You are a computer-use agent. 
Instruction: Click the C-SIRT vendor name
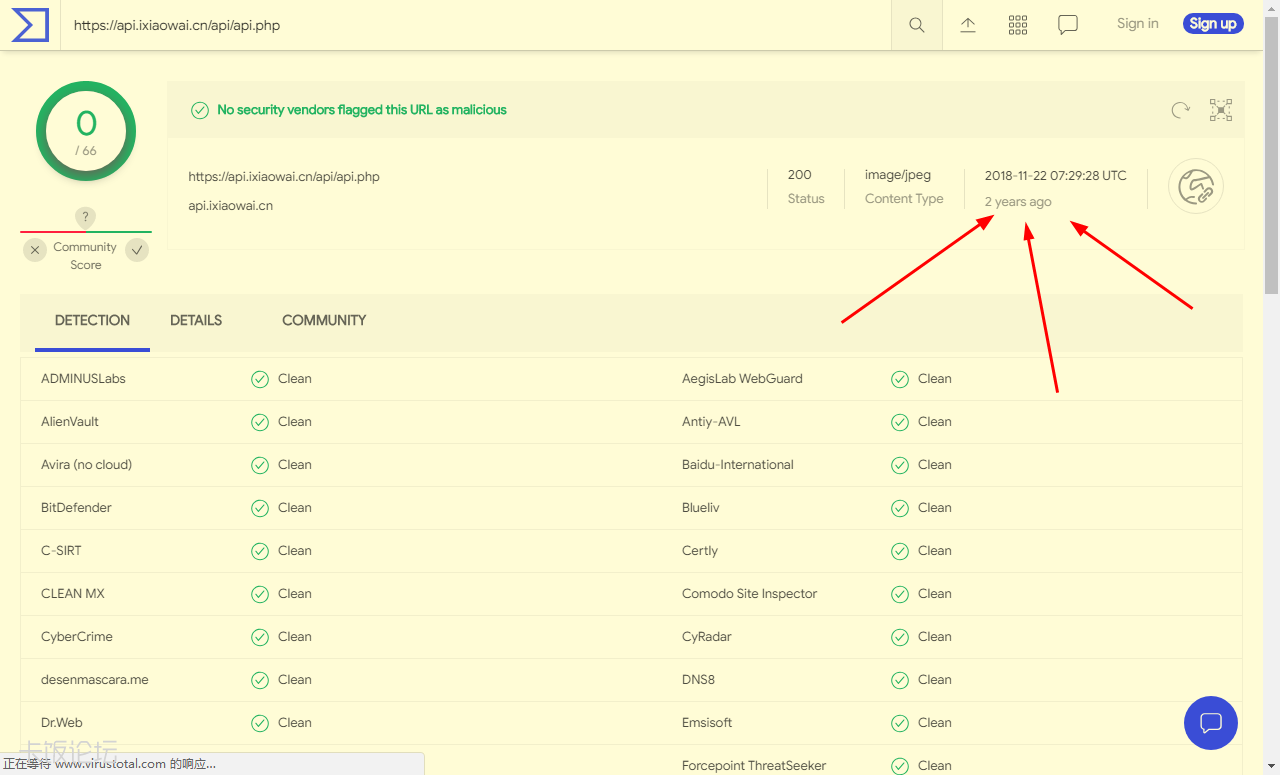[x=61, y=551]
